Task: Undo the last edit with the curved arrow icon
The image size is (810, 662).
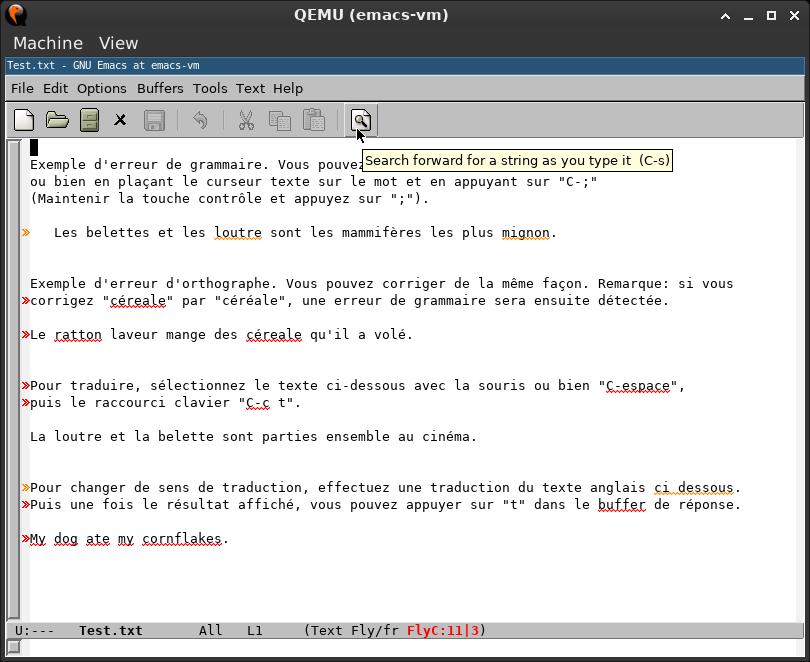Action: [199, 120]
